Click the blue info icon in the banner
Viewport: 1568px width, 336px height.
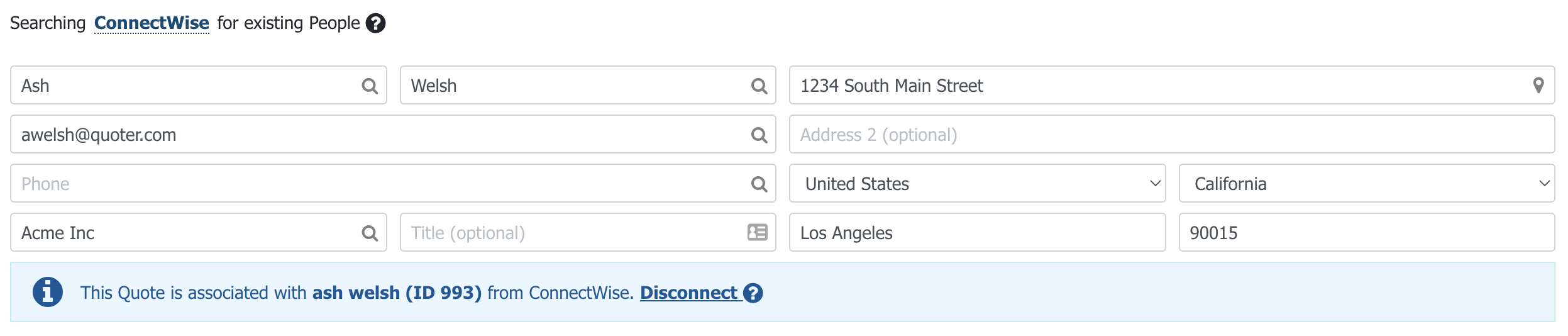pyautogui.click(x=48, y=293)
